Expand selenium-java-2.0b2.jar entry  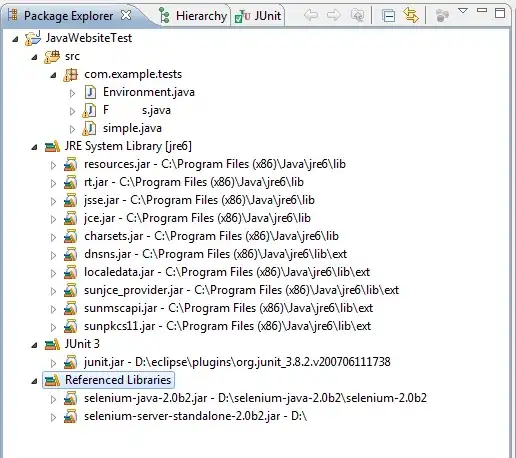(x=53, y=399)
